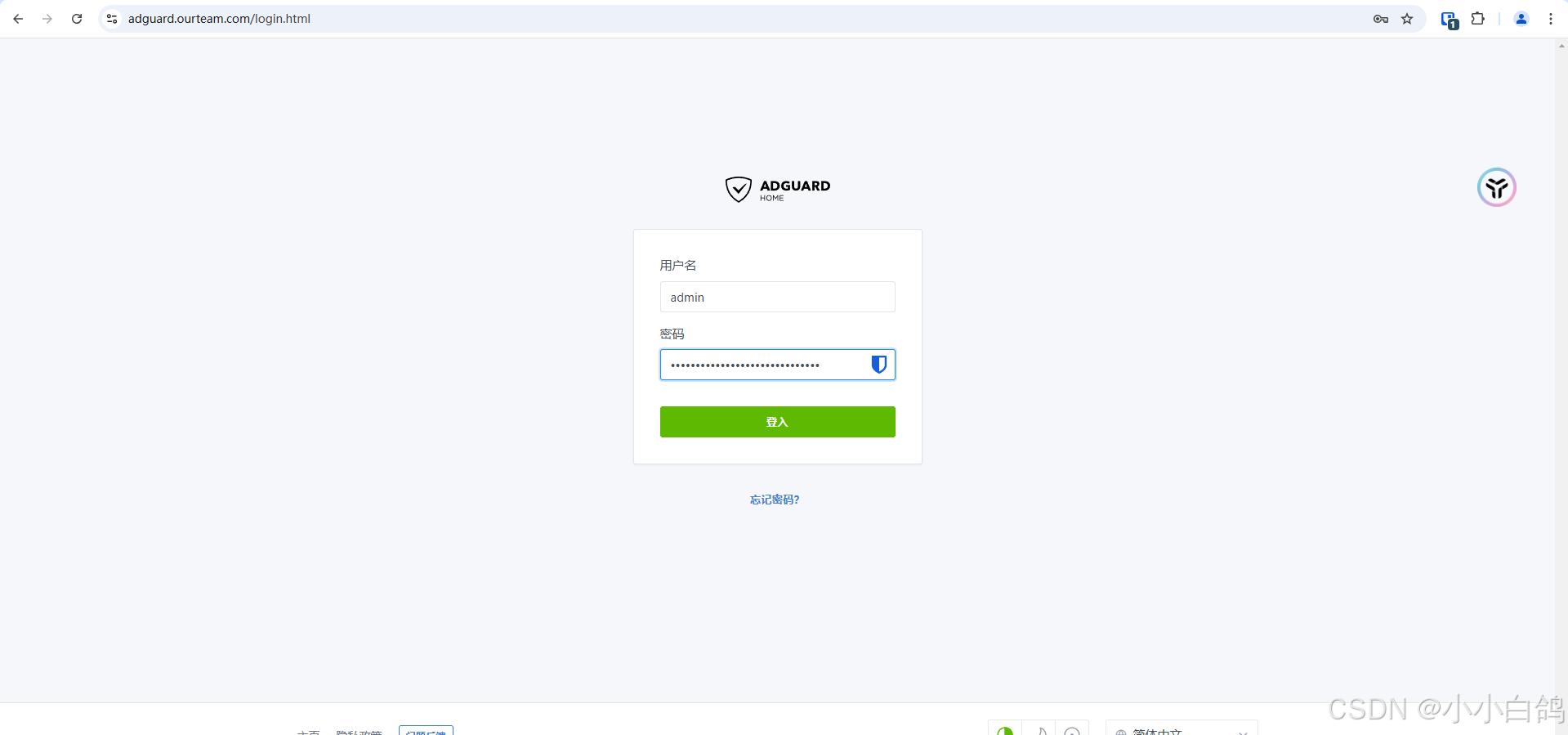The height and width of the screenshot is (735, 1568).
Task: Reload the AdGuard login page
Action: (77, 19)
